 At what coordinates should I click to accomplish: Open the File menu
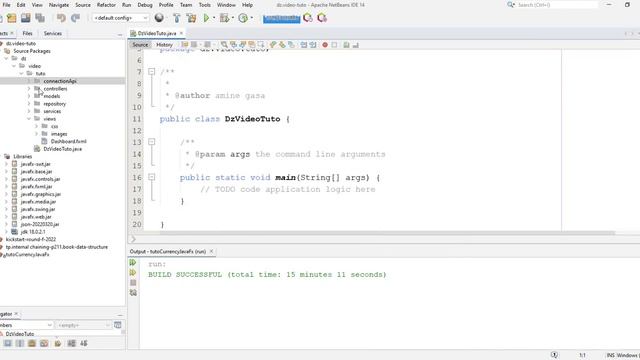(x=7, y=5)
